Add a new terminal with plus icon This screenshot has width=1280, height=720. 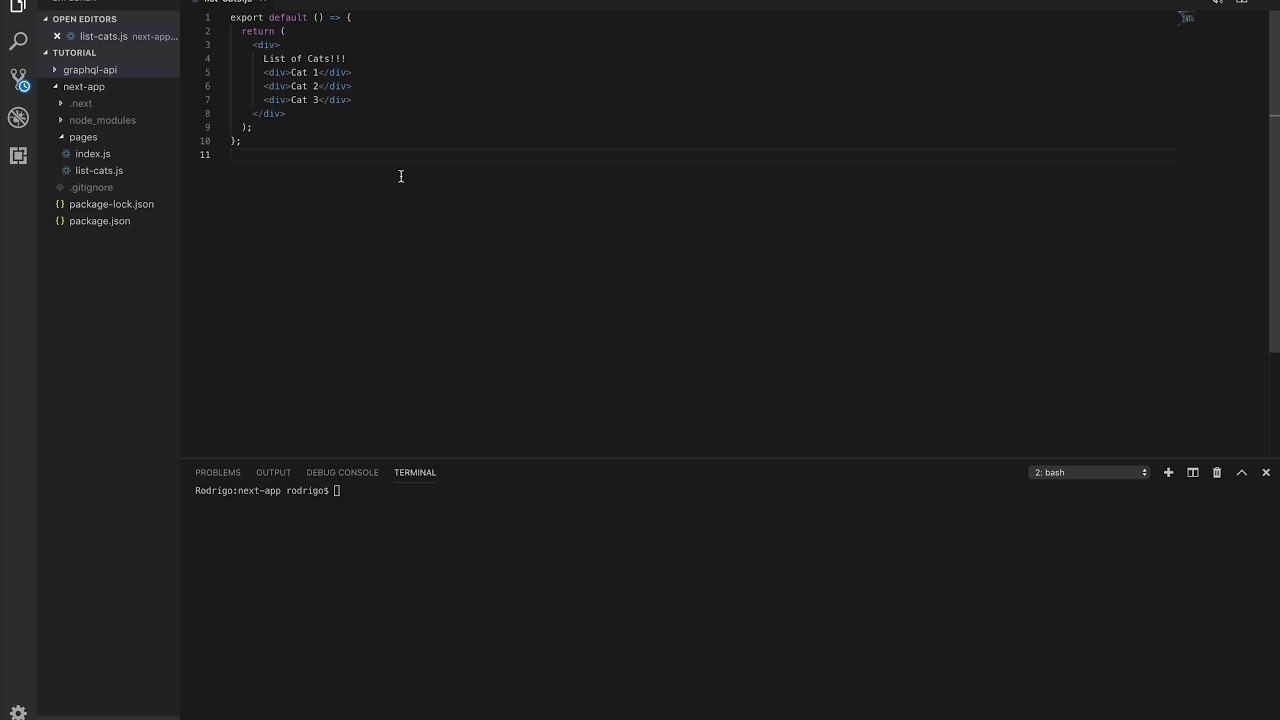click(1168, 472)
